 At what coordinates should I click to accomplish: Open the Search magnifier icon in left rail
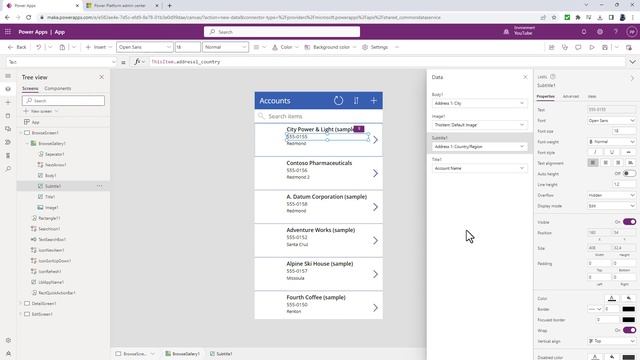tap(8, 169)
